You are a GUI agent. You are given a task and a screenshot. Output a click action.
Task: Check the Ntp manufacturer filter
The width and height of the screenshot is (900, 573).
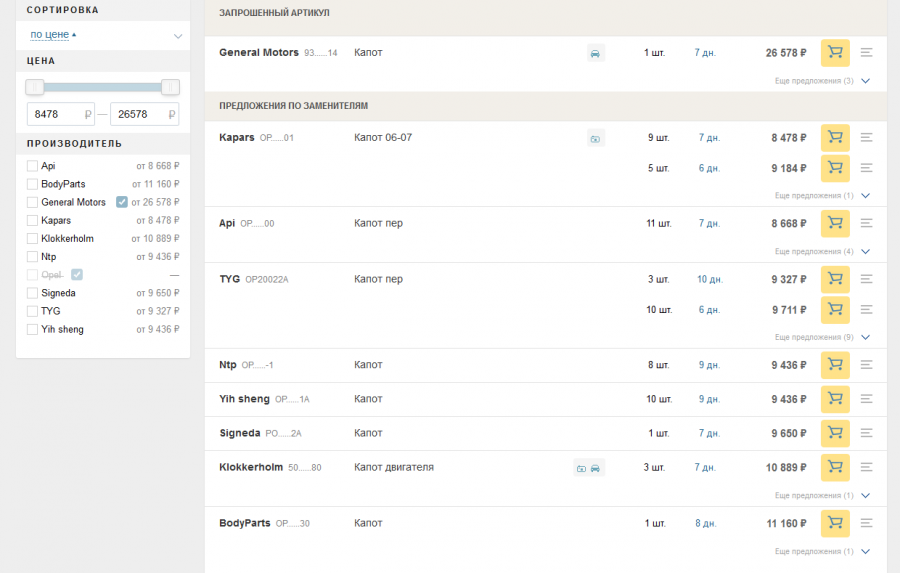pyautogui.click(x=32, y=257)
